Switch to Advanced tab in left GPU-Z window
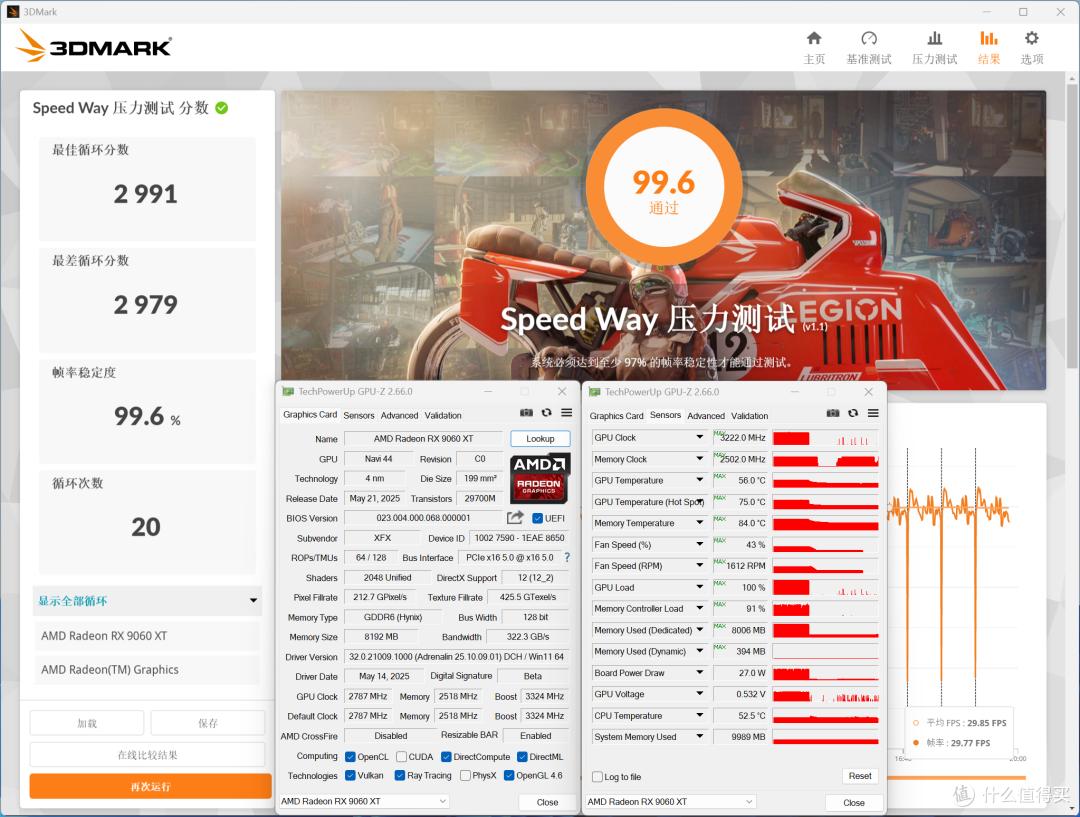The height and width of the screenshot is (817, 1080). (399, 415)
